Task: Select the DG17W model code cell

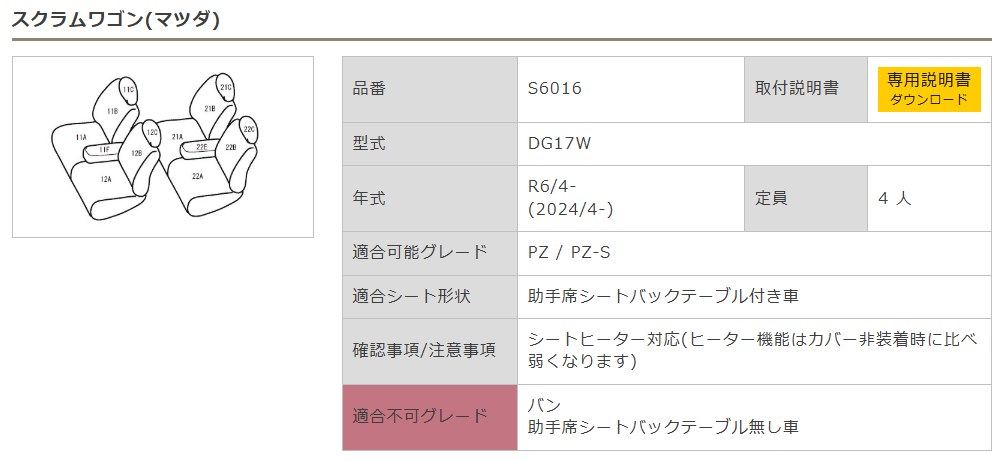Action: (x=560, y=144)
